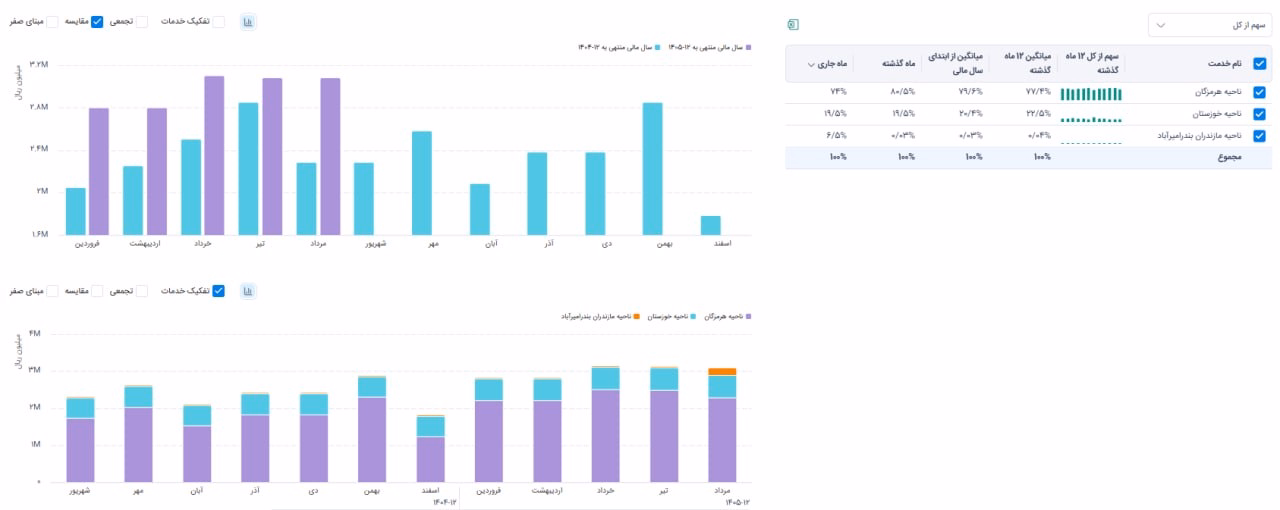
Task: Toggle the نام خدمت select-all header checkbox
Action: pos(1259,64)
